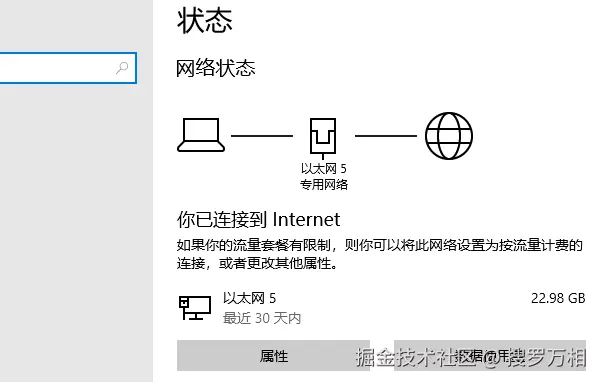The height and width of the screenshot is (382, 600).
Task: Click the 状态 page title
Action: [x=205, y=21]
